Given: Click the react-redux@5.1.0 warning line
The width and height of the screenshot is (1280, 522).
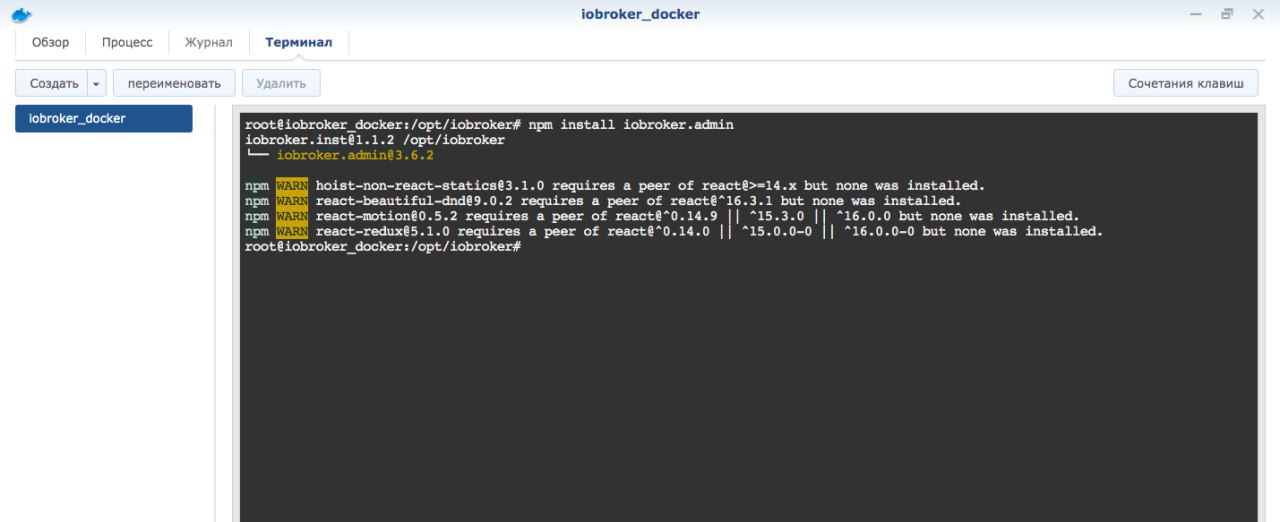Looking at the screenshot, I should [x=673, y=231].
